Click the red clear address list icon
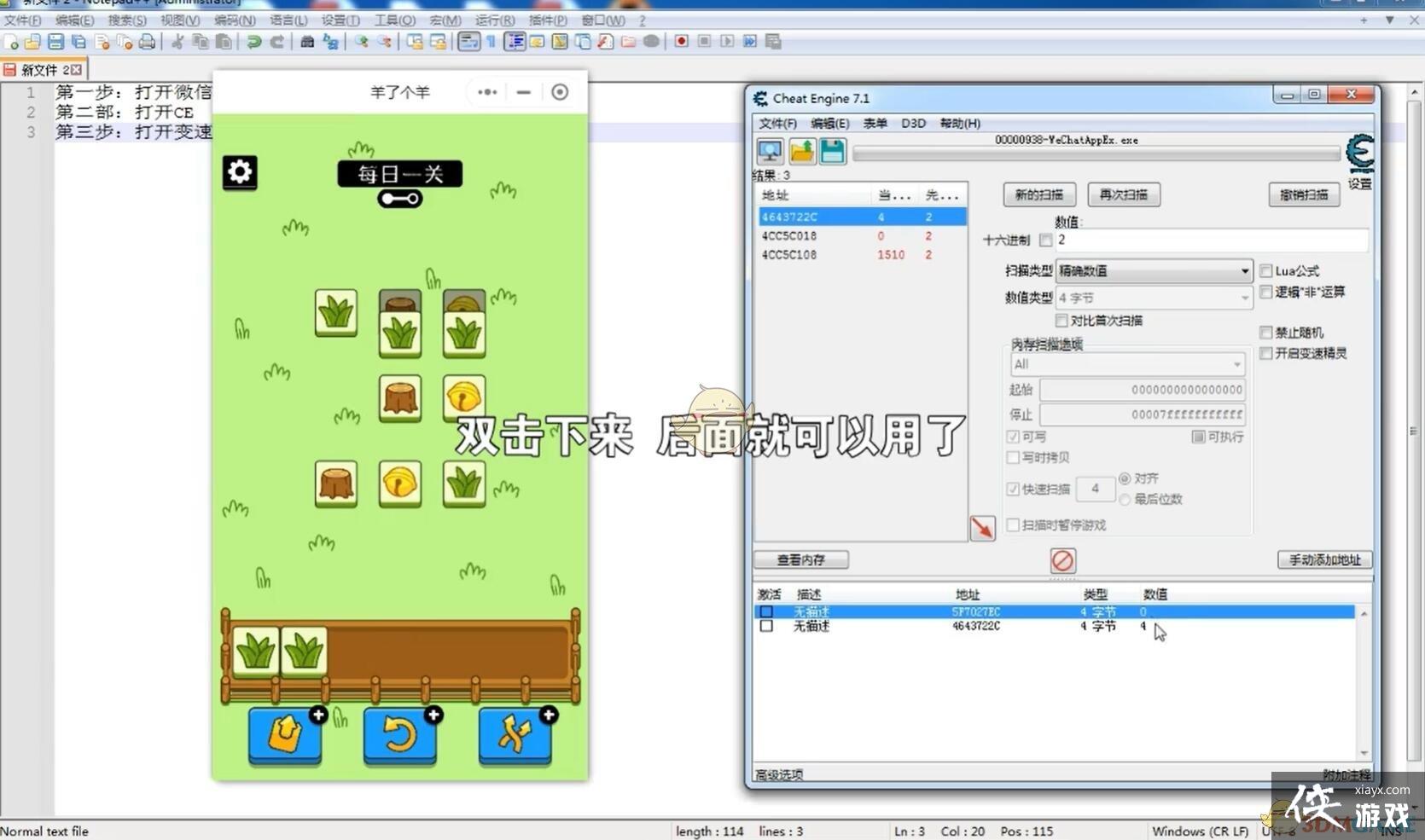1425x840 pixels. pyautogui.click(x=1062, y=560)
